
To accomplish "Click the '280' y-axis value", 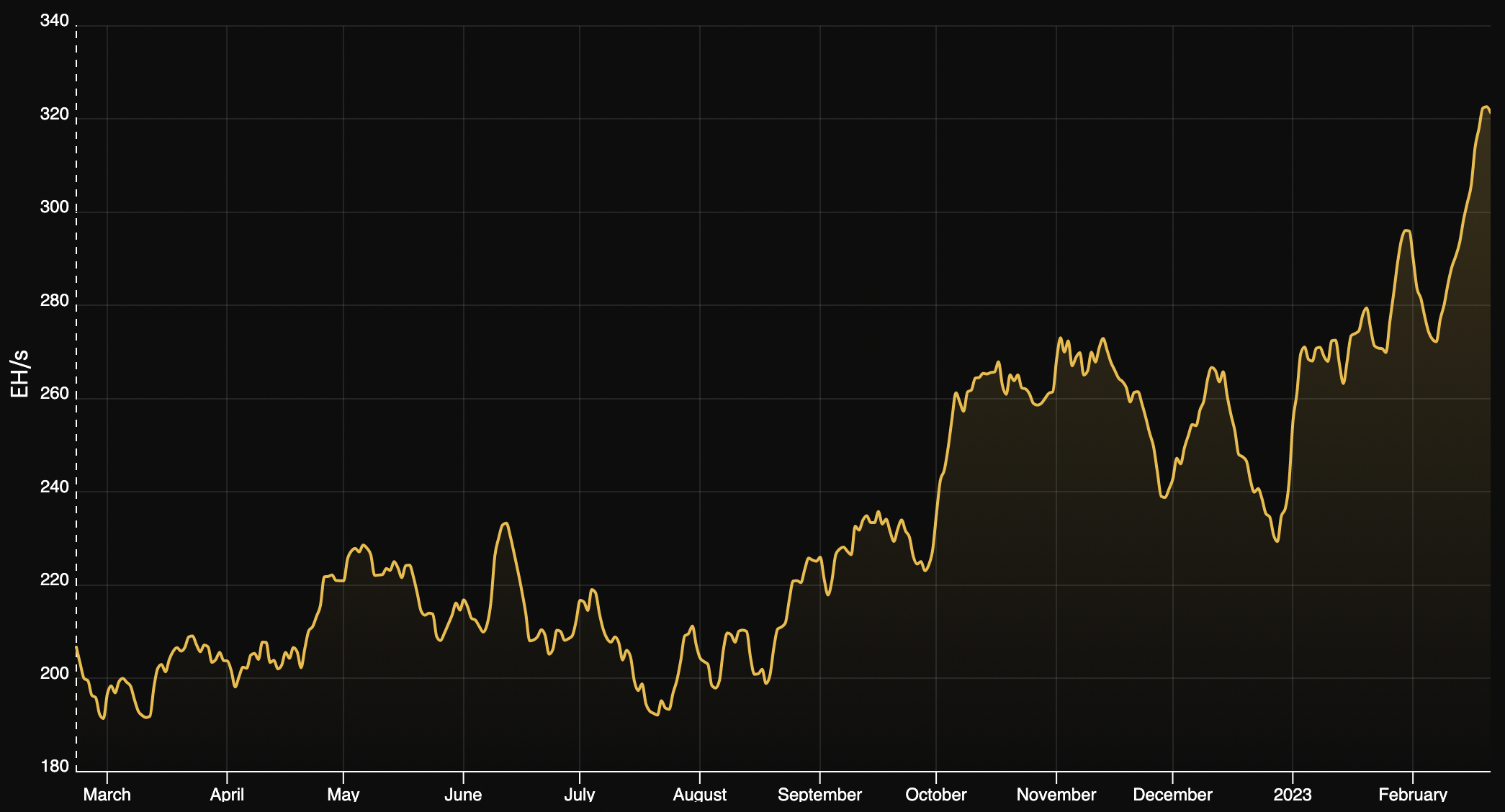I will (x=55, y=301).
